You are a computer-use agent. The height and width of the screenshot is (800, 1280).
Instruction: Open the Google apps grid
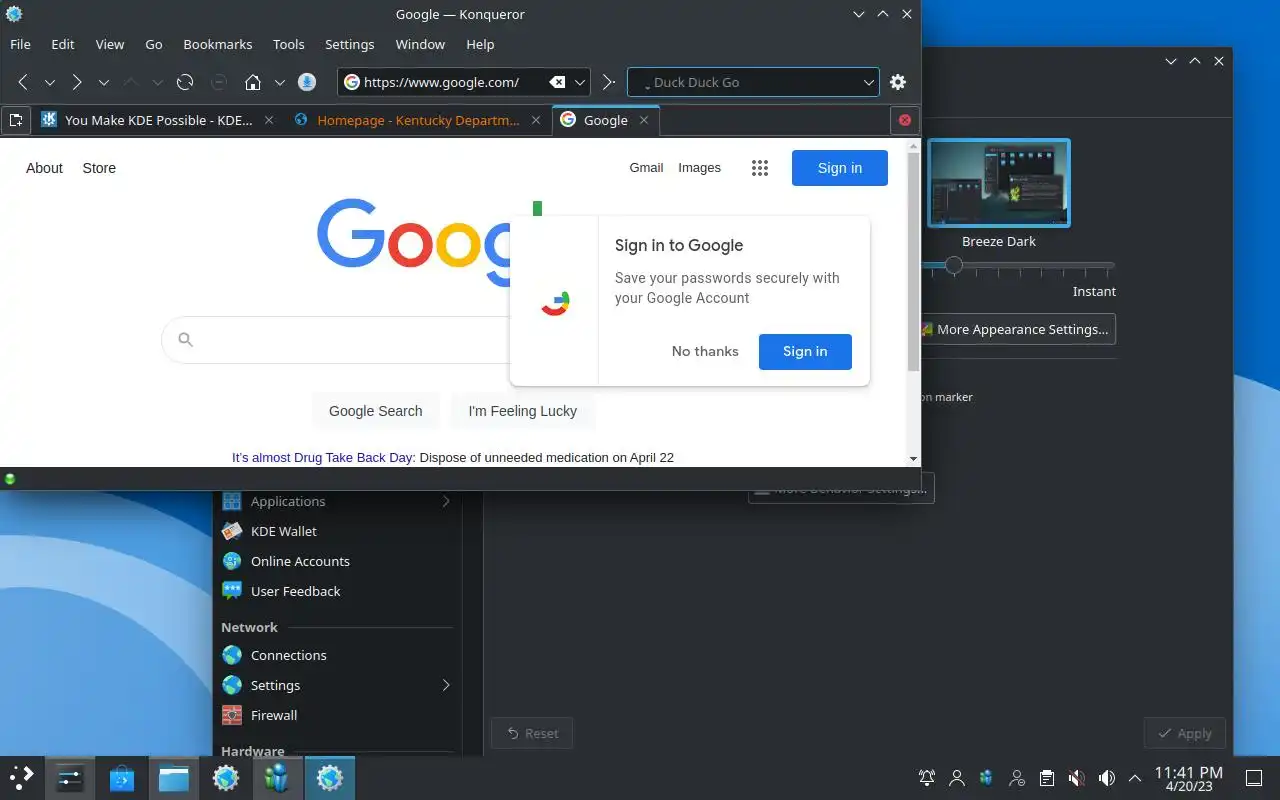pyautogui.click(x=760, y=168)
